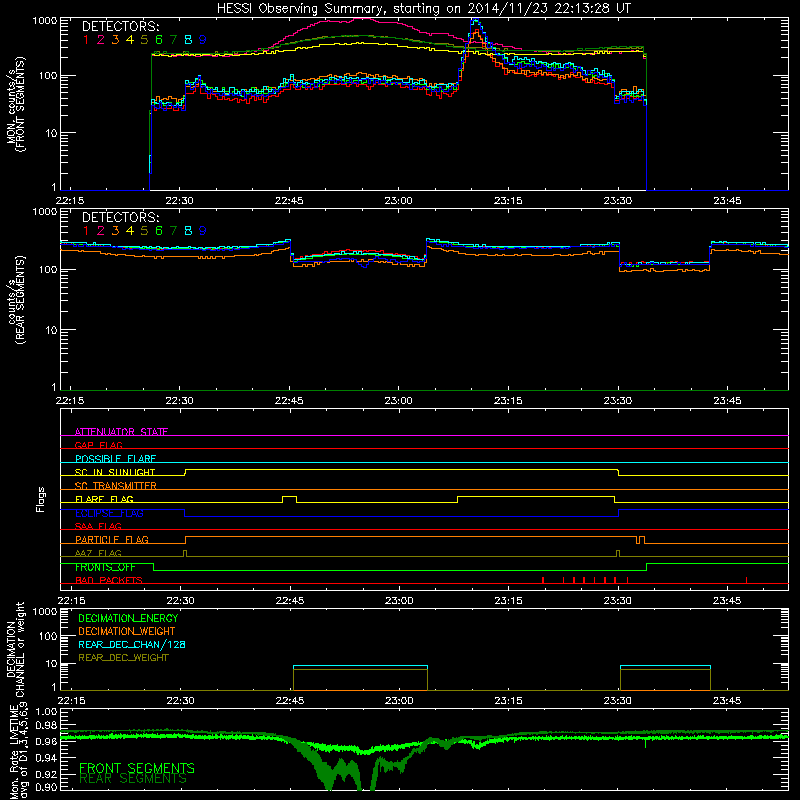Image resolution: width=800 pixels, height=800 pixels.
Task: Click the 'MON. counts/s (FRONT SEGMENTS)' axis title
Action: (x=15, y=104)
